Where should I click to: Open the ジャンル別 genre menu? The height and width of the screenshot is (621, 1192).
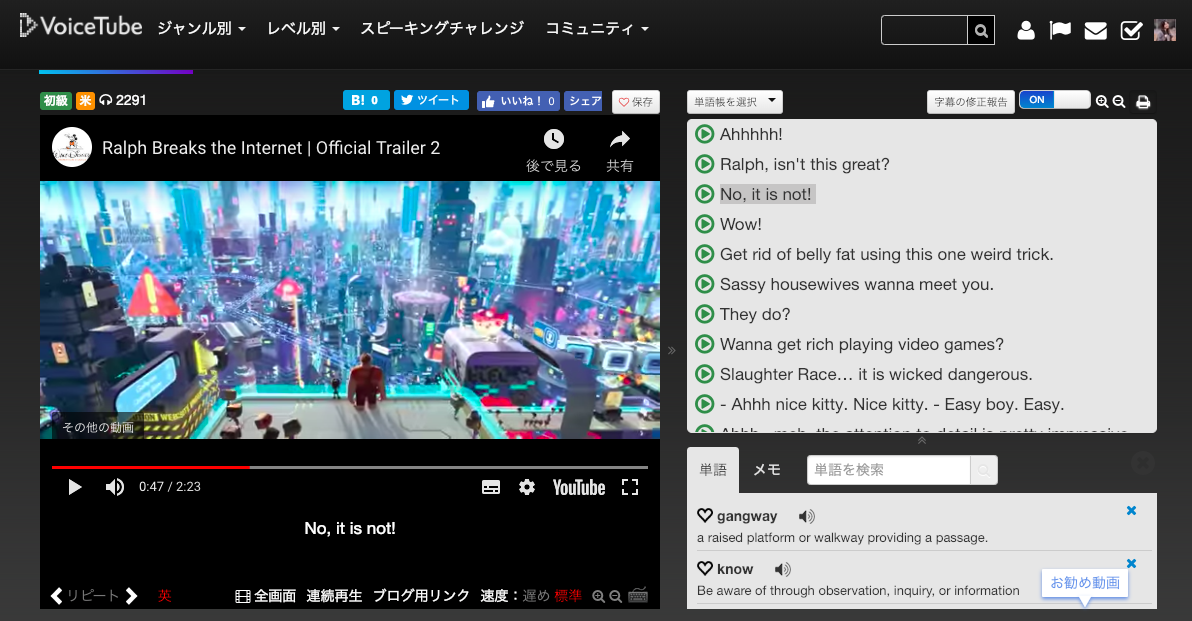(201, 28)
